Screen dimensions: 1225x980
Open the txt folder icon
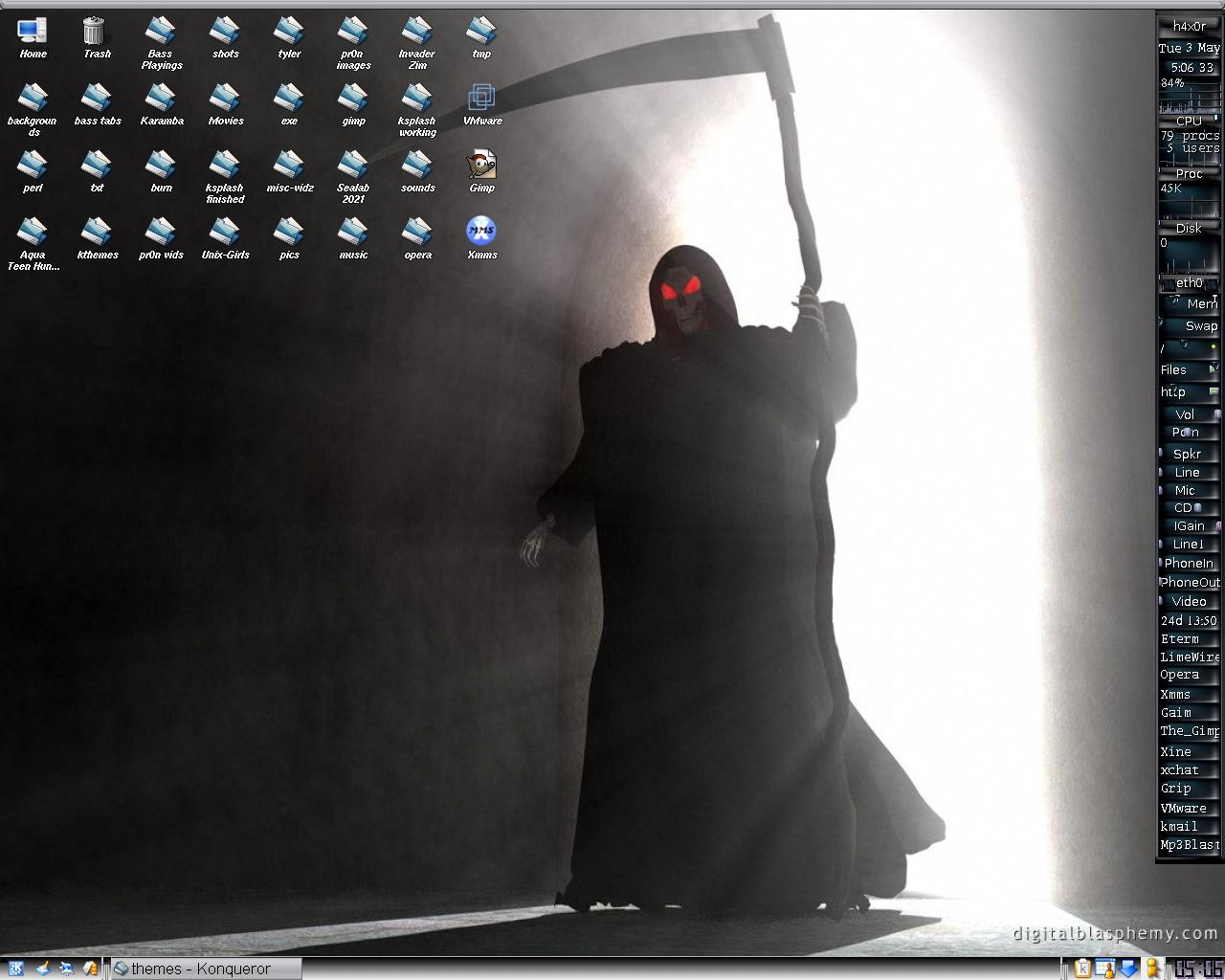coord(97,172)
